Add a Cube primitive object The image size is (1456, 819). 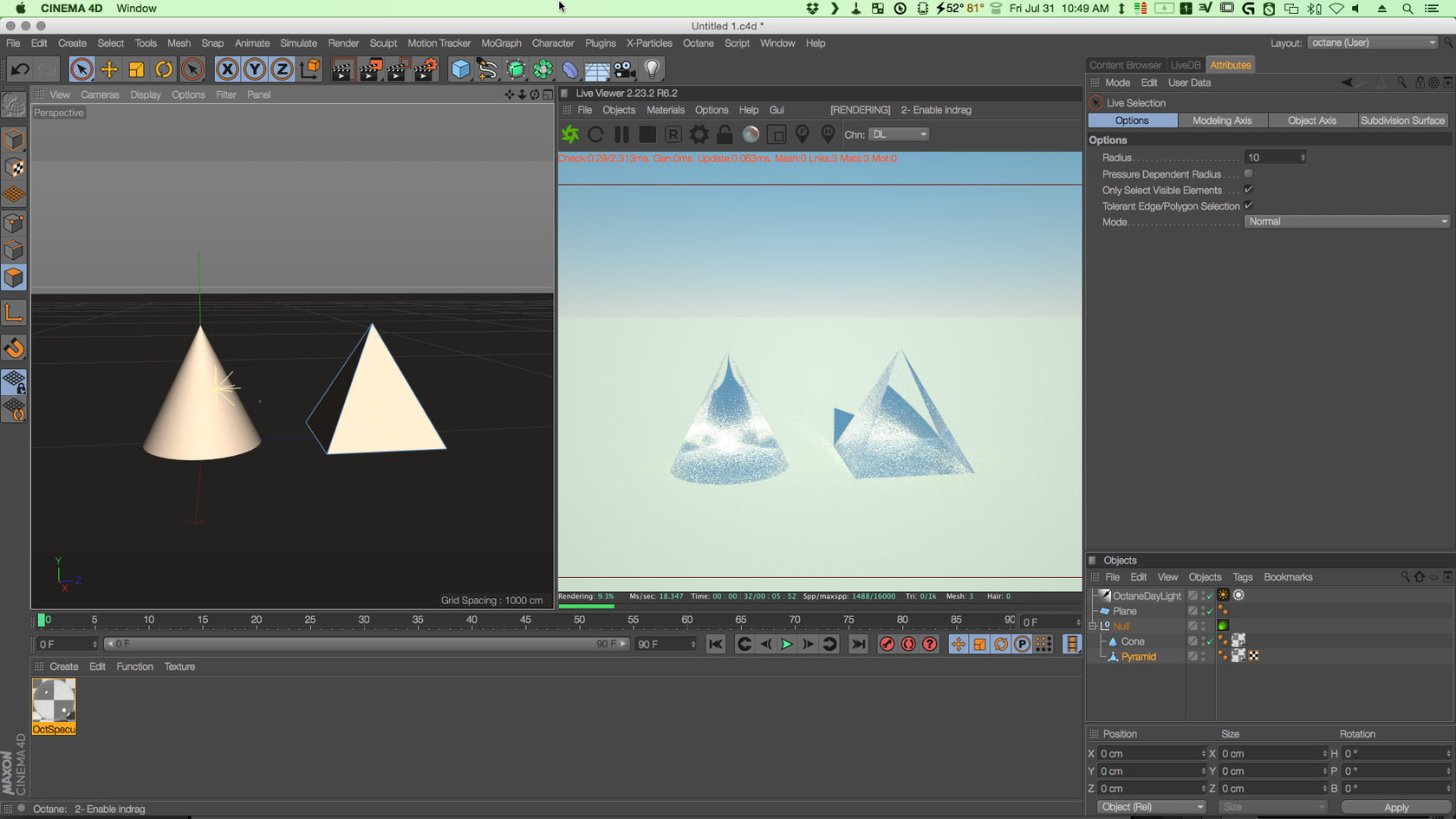tap(461, 69)
